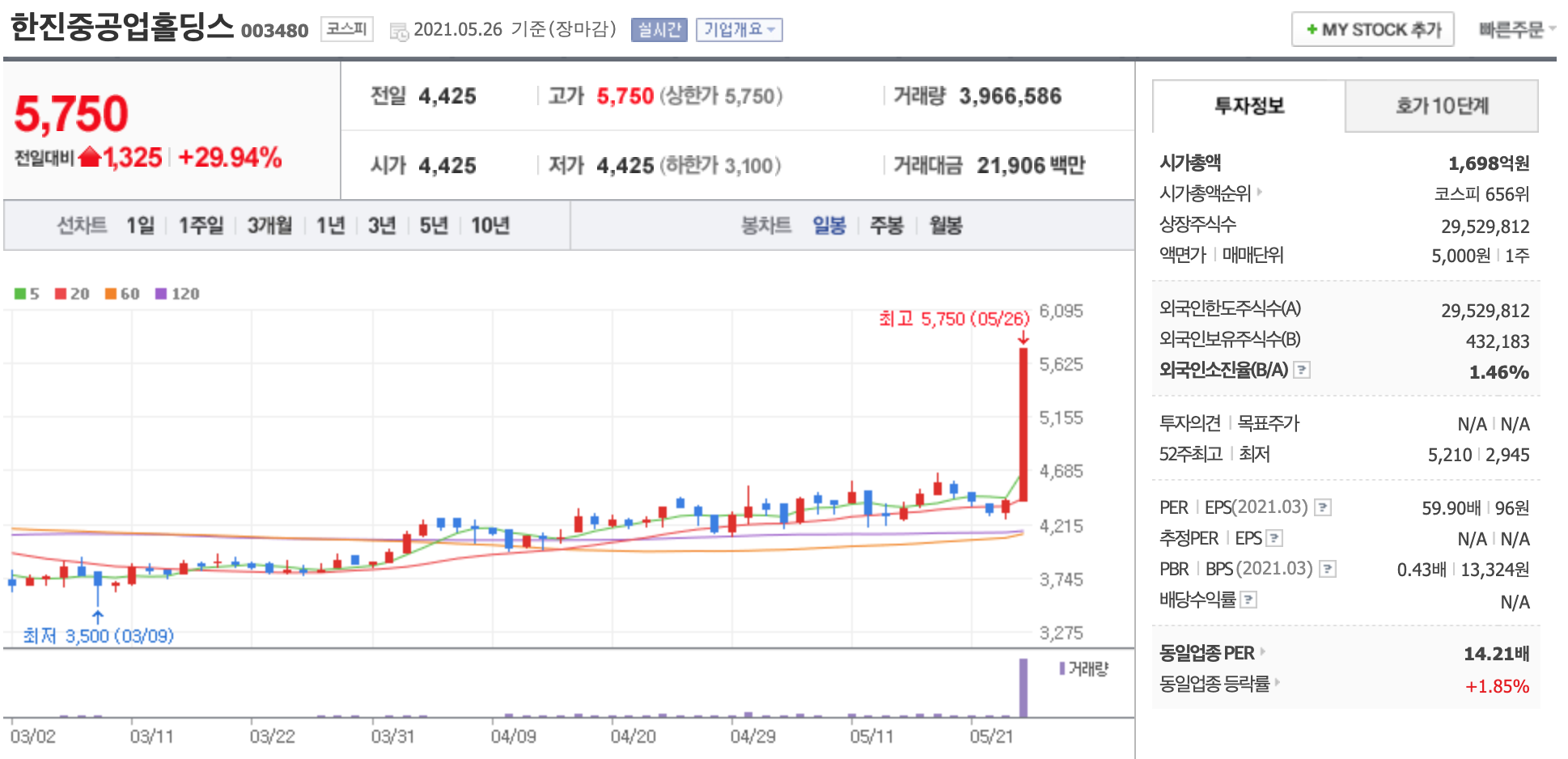Click the help icon next to 외국인소진율(B/A)
The width and height of the screenshot is (1568, 759).
pyautogui.click(x=1302, y=370)
